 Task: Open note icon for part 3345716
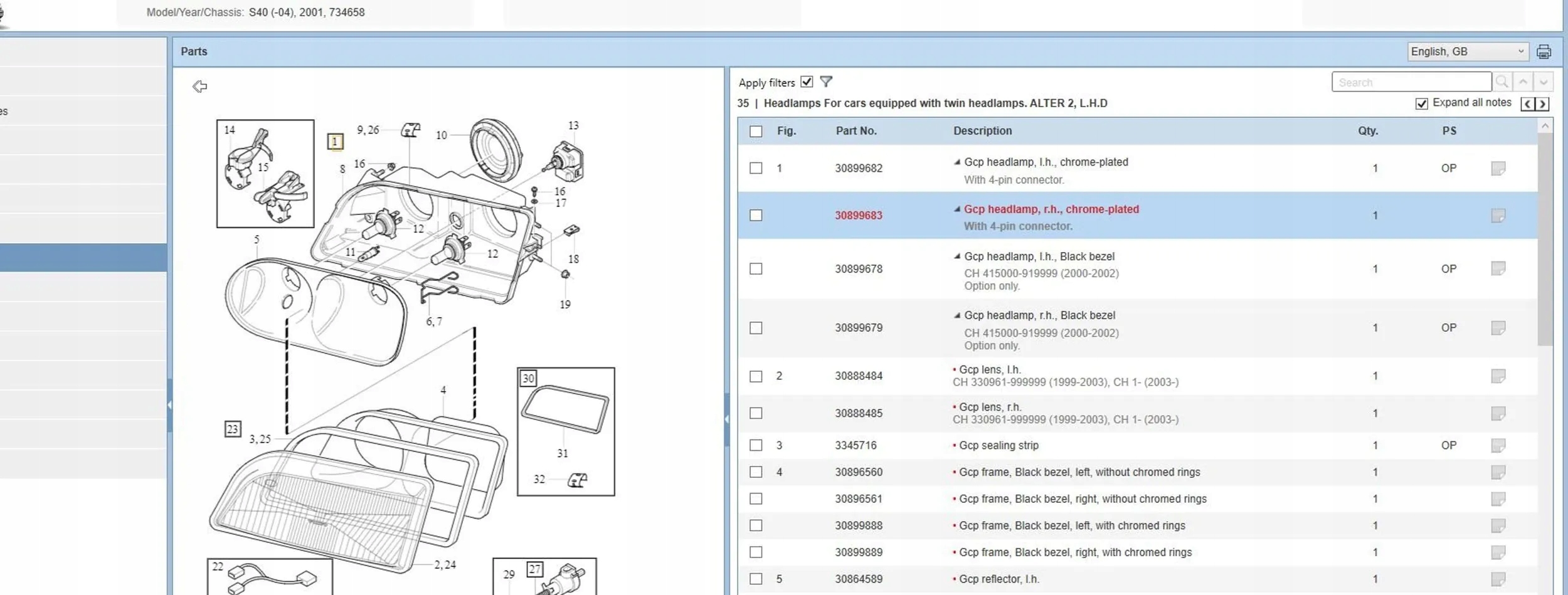(x=1498, y=445)
